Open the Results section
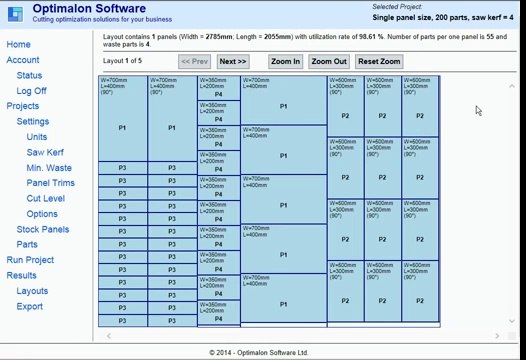This screenshot has width=526, height=360. tap(21, 275)
